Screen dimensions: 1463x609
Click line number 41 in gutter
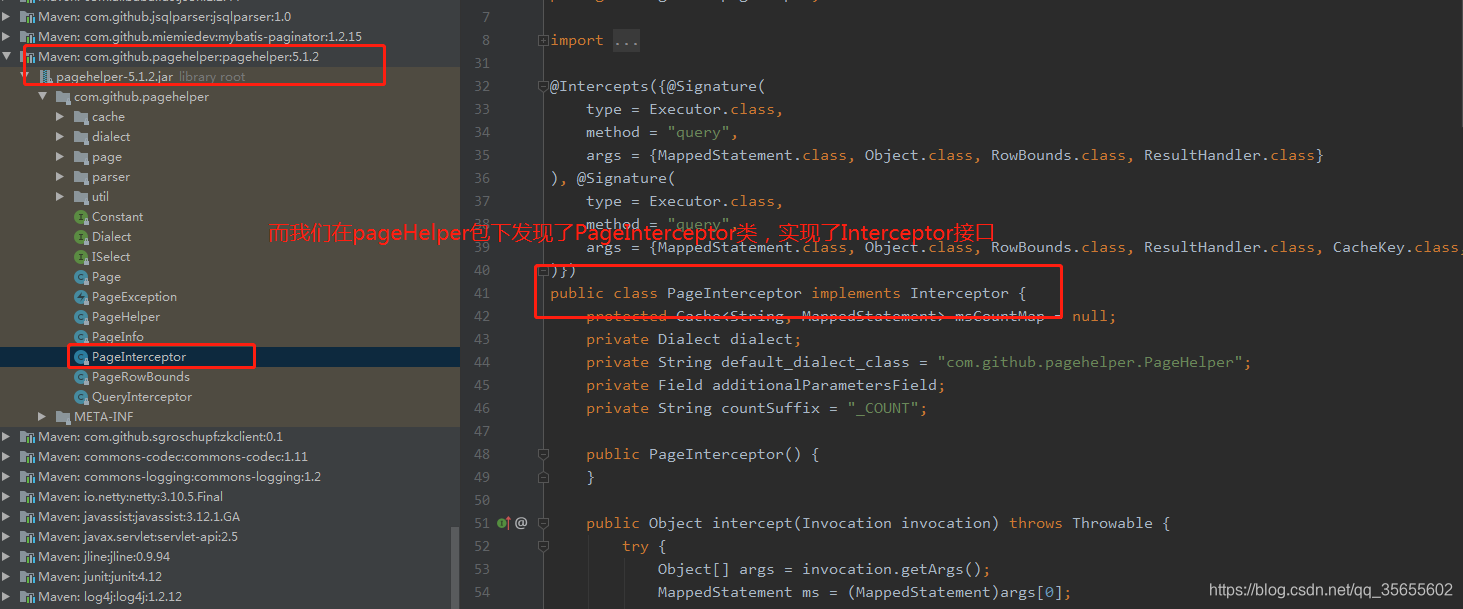pyautogui.click(x=482, y=293)
